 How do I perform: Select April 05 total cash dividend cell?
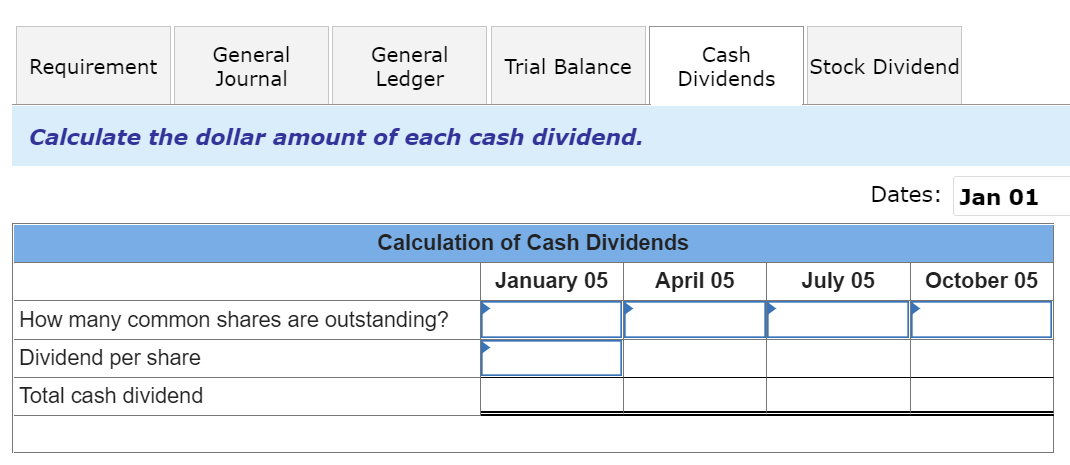[695, 395]
